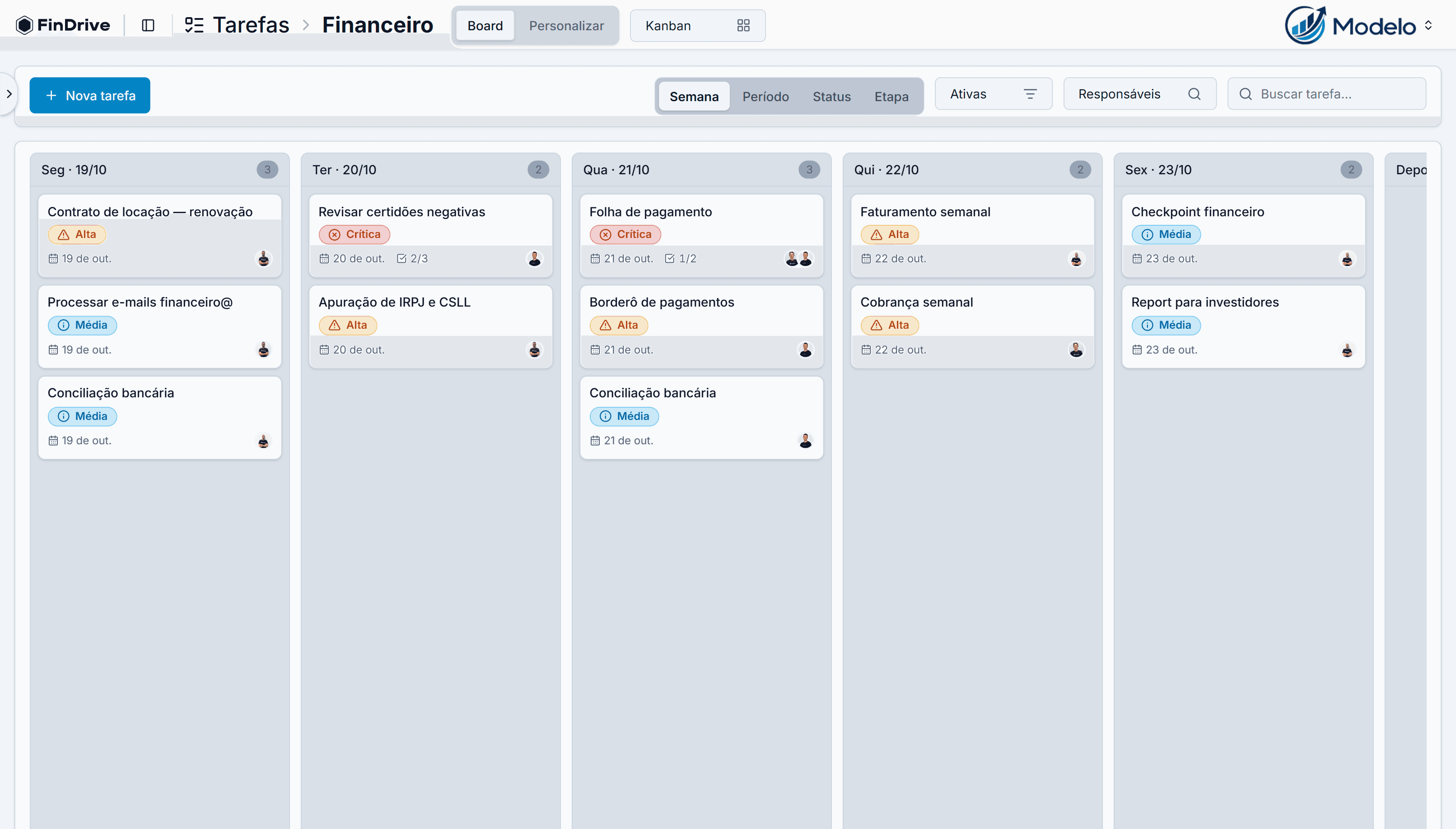
Task: Click the Média badge on Processar e-mails
Action: 82,325
